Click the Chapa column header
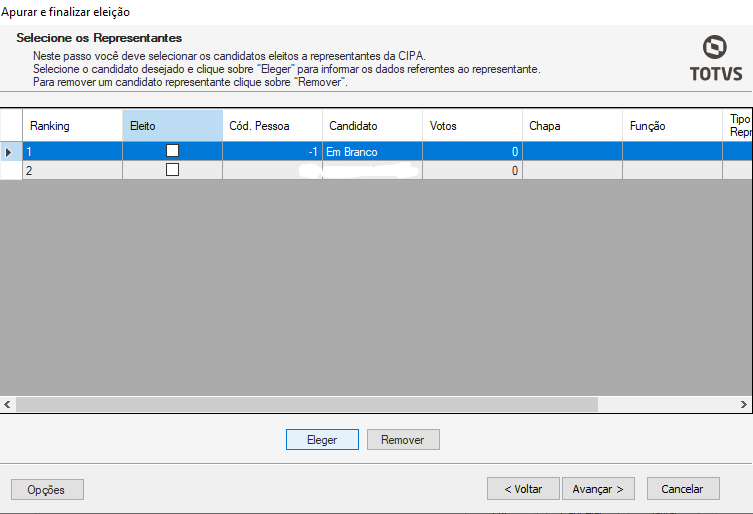753x514 pixels. pyautogui.click(x=572, y=126)
